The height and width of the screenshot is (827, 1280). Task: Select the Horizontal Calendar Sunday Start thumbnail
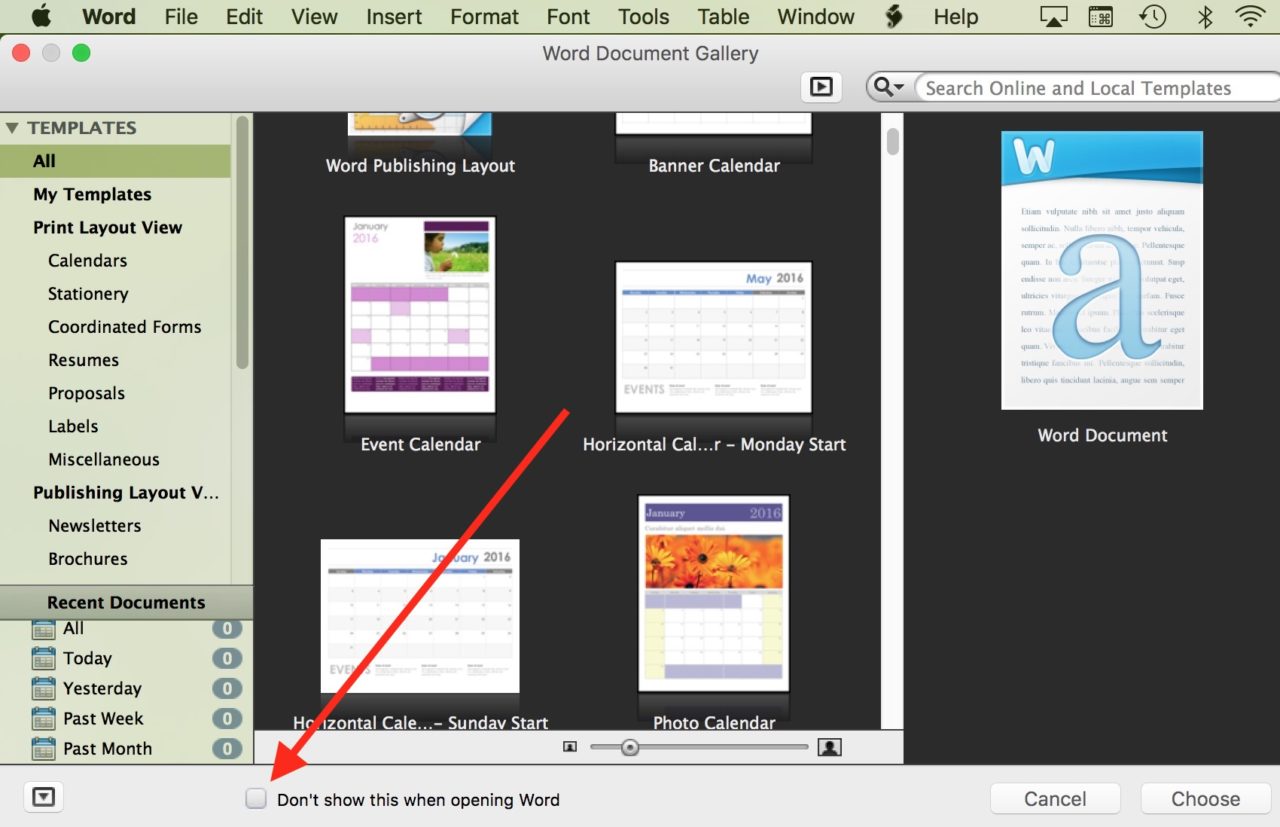(420, 616)
